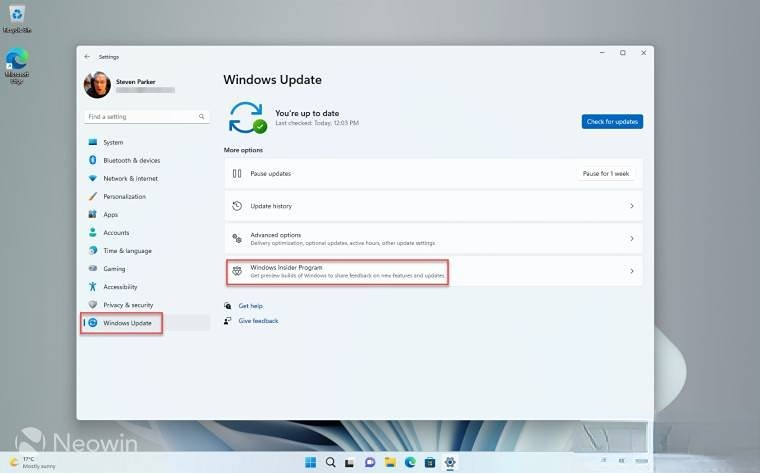Click the Personalization brush icon

(x=93, y=196)
